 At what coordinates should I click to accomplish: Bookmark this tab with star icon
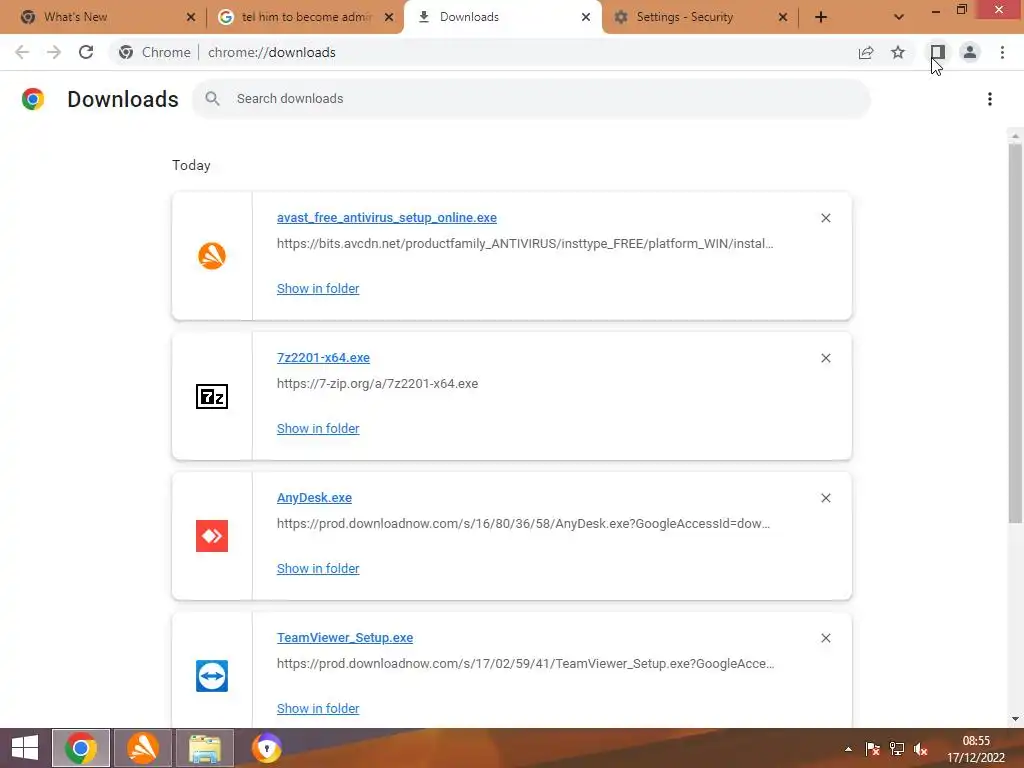898,52
